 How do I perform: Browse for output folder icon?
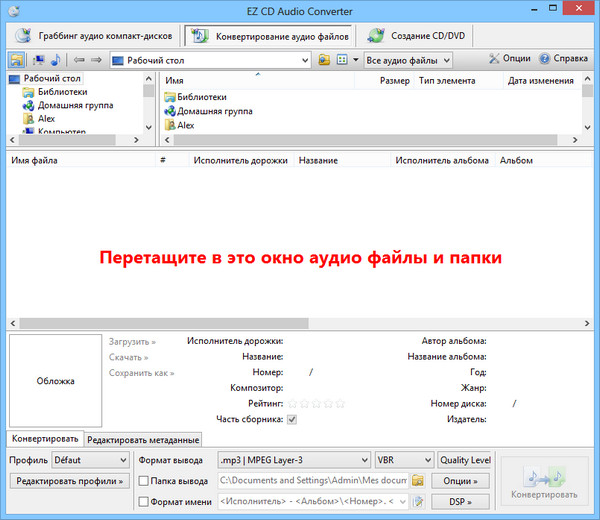point(418,481)
